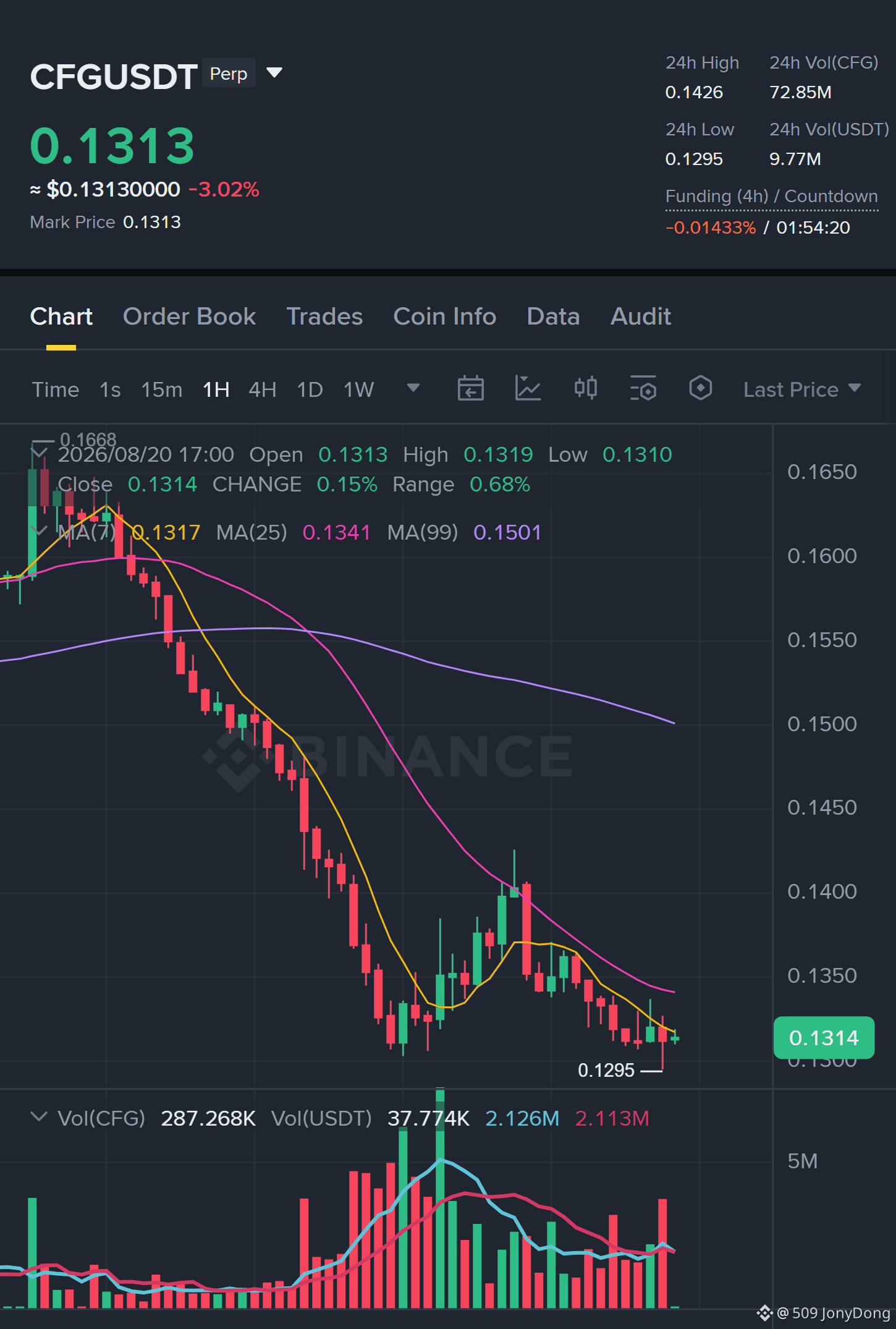
Task: Tap the 0.1400 price axis label
Action: [822, 891]
